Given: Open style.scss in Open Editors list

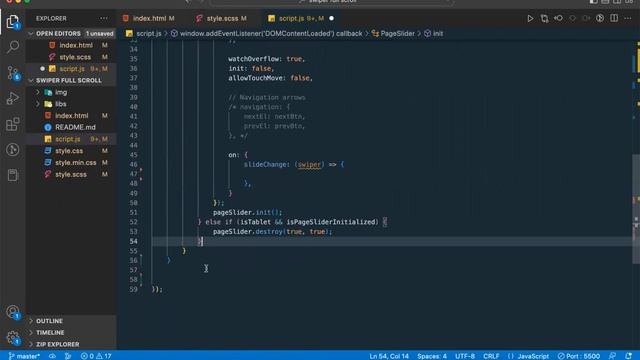Looking at the screenshot, I should (x=72, y=57).
